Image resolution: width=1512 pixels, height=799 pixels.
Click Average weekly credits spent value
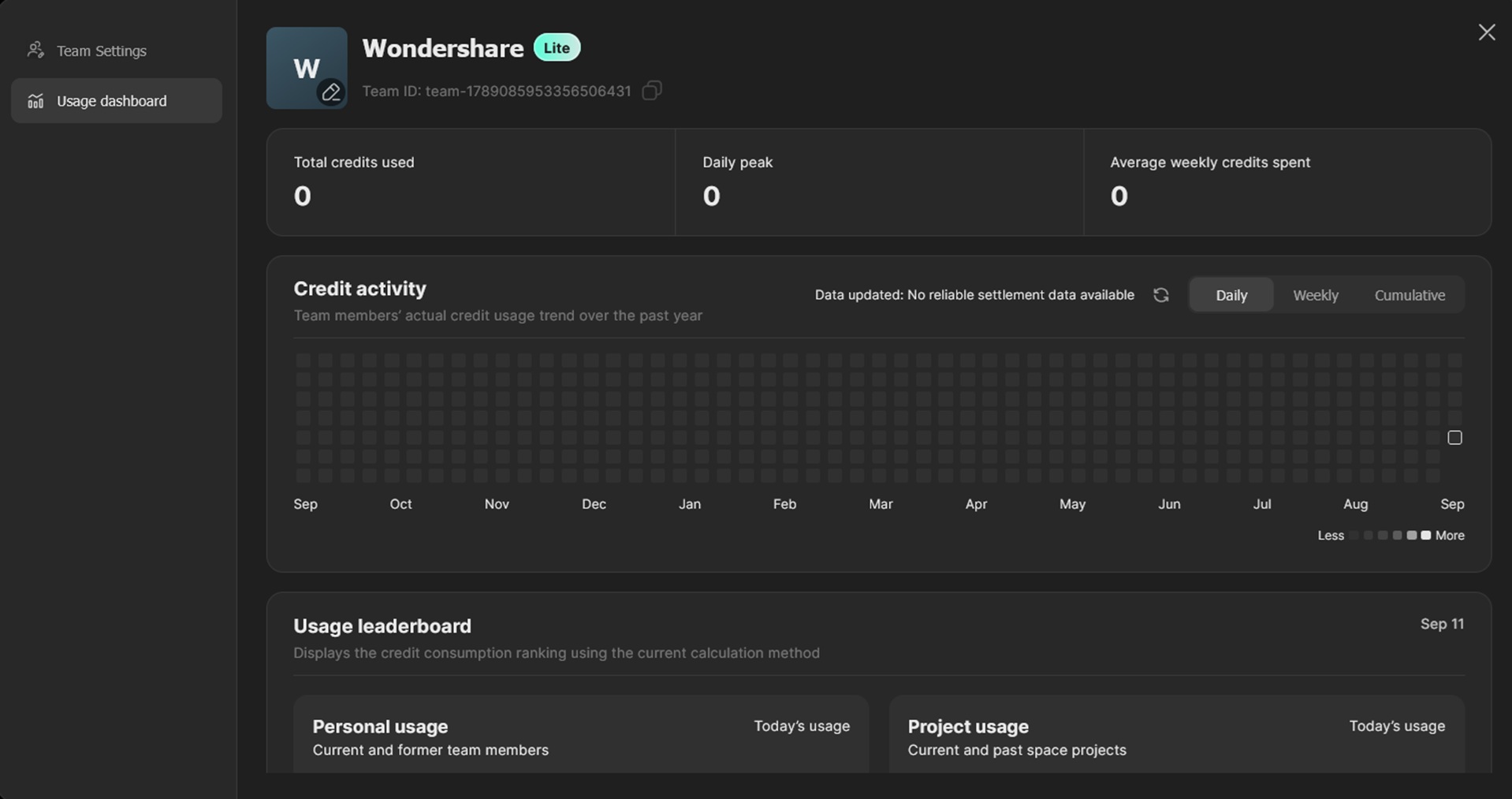1119,196
